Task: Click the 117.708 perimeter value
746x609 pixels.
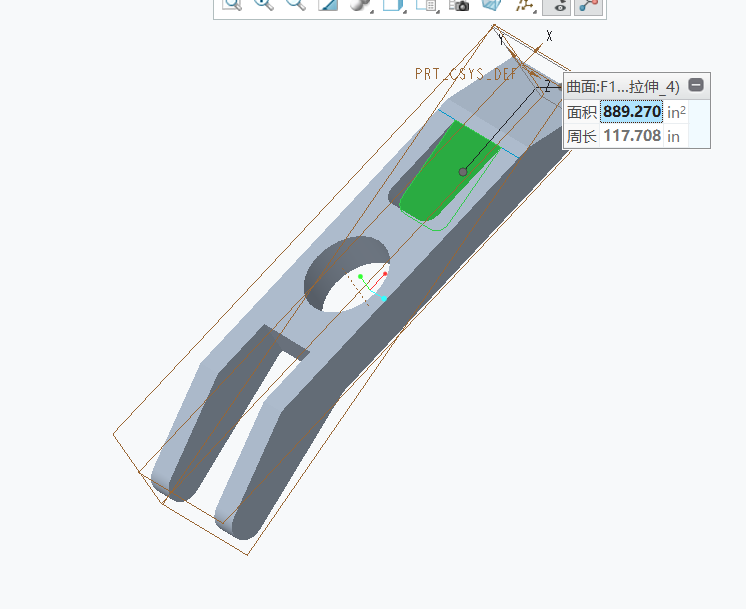Action: [632, 136]
